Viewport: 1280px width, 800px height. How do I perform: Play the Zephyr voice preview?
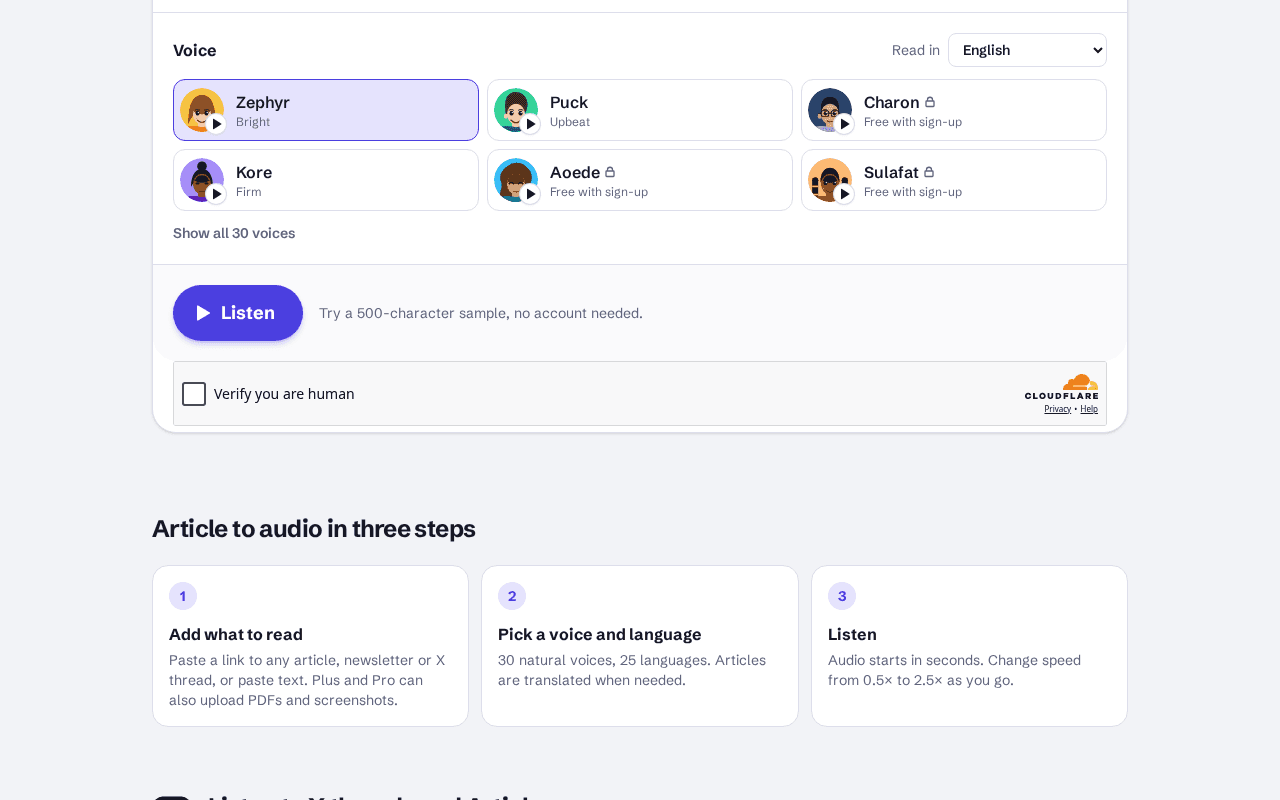coord(216,124)
